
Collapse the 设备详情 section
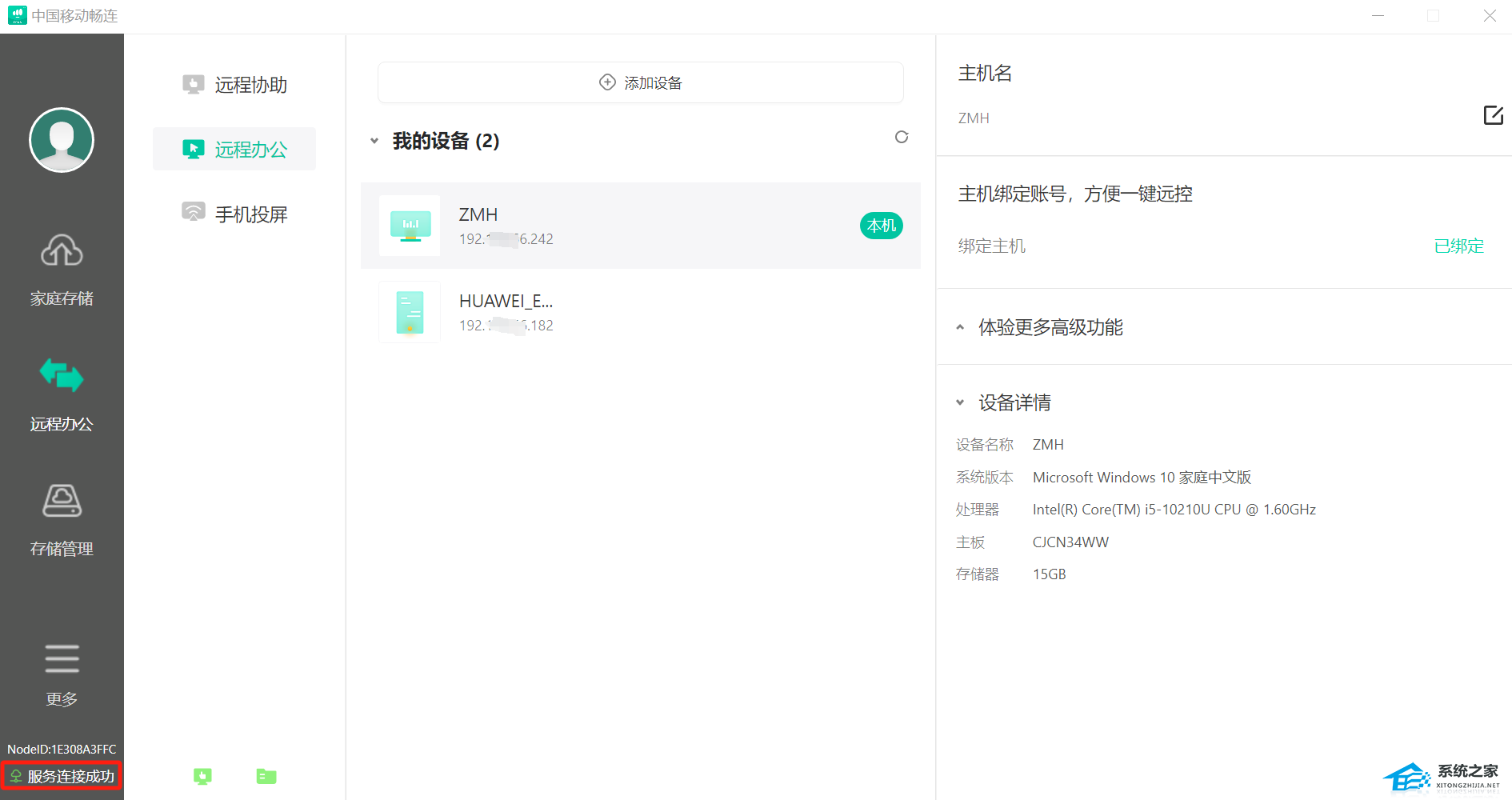click(x=960, y=402)
